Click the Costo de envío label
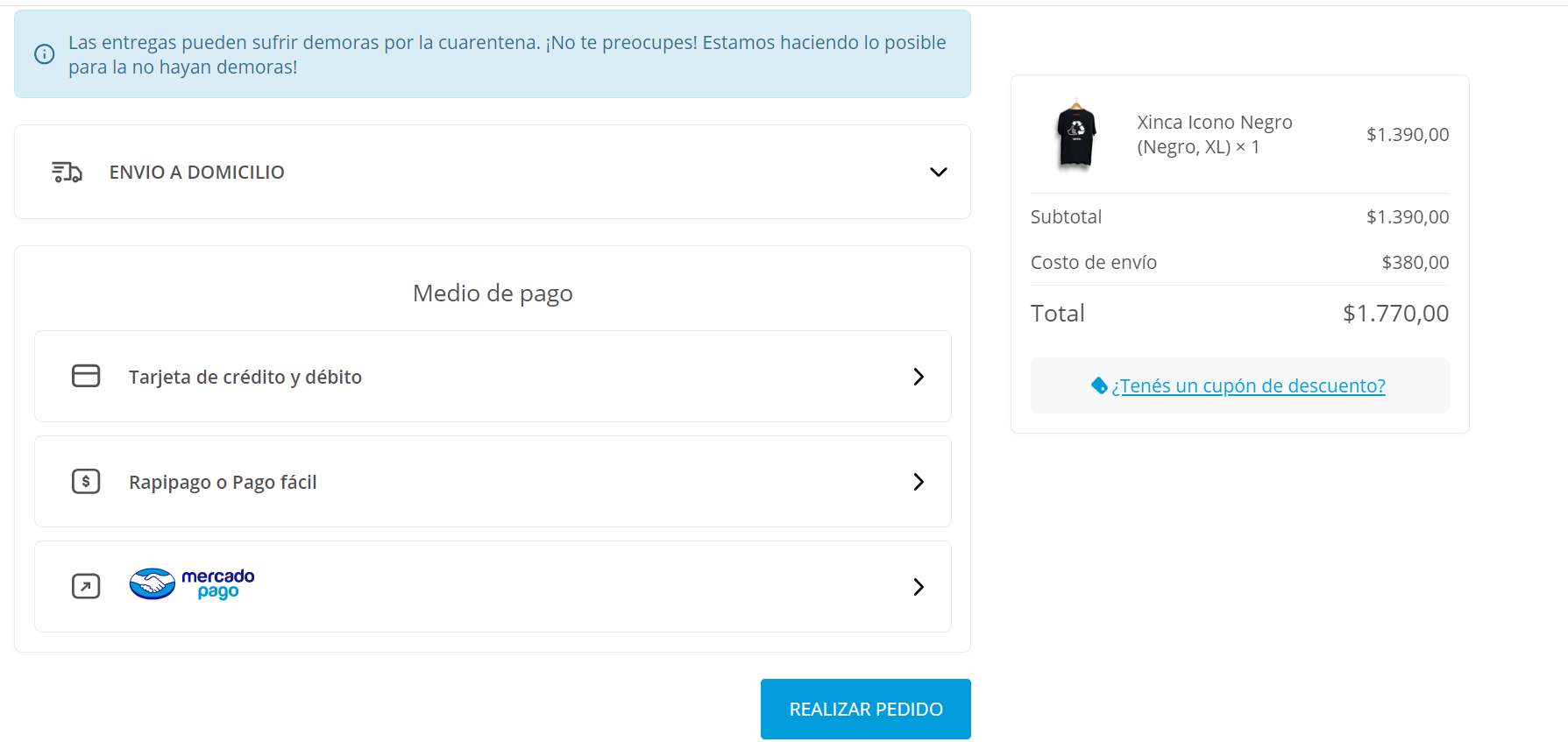1568x742 pixels. pyautogui.click(x=1094, y=262)
